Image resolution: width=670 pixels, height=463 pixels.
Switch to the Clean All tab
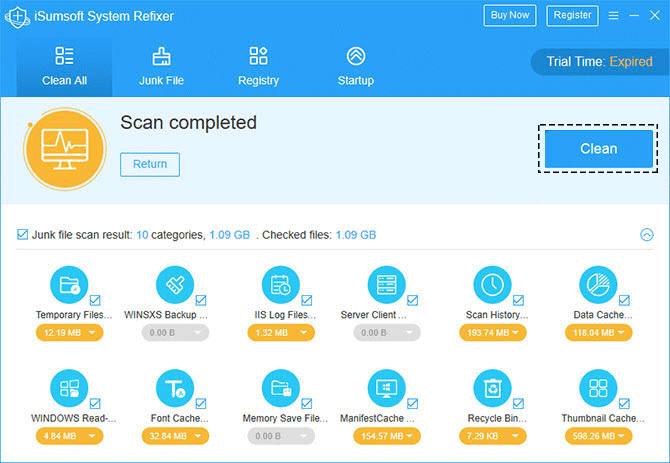point(65,67)
